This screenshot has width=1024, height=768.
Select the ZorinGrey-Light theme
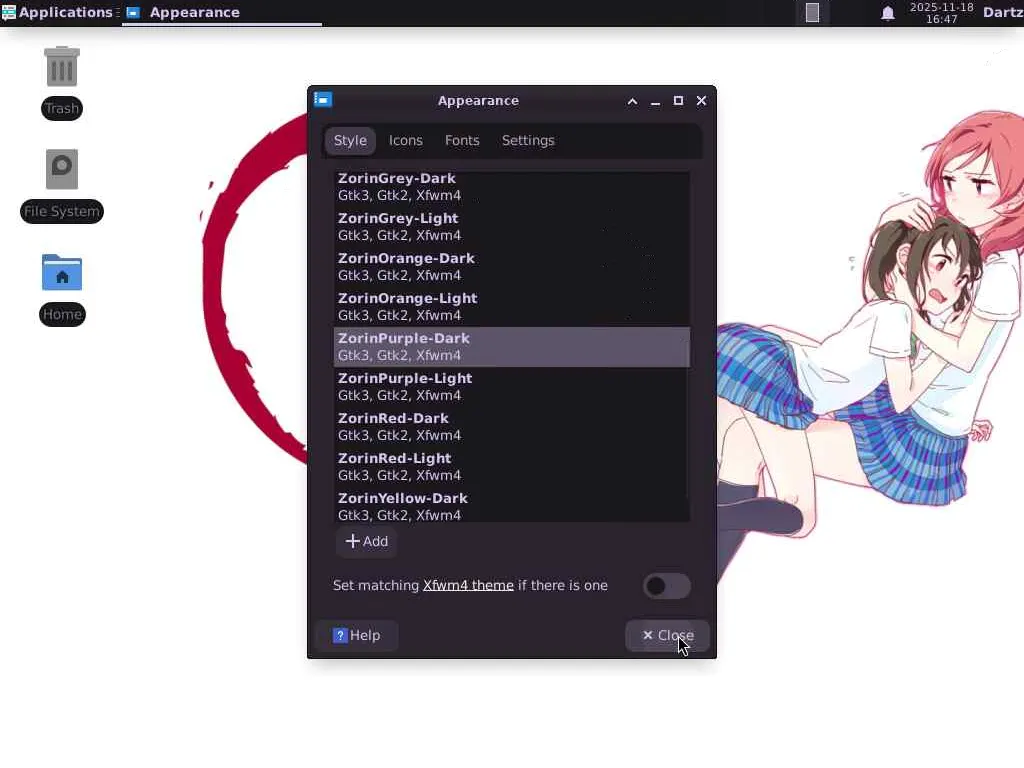click(x=511, y=227)
